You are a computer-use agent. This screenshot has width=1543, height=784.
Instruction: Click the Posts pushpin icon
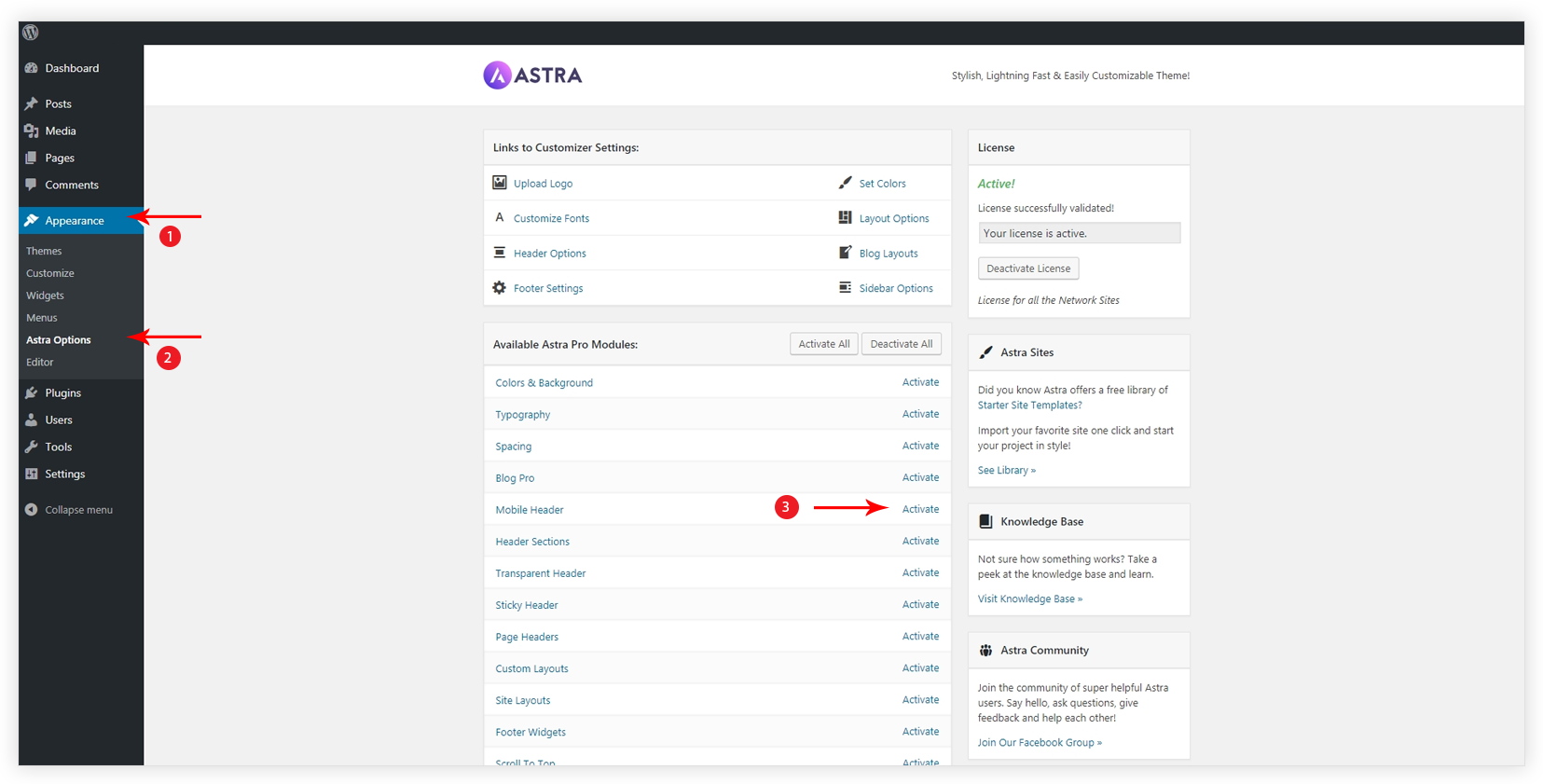tap(32, 103)
